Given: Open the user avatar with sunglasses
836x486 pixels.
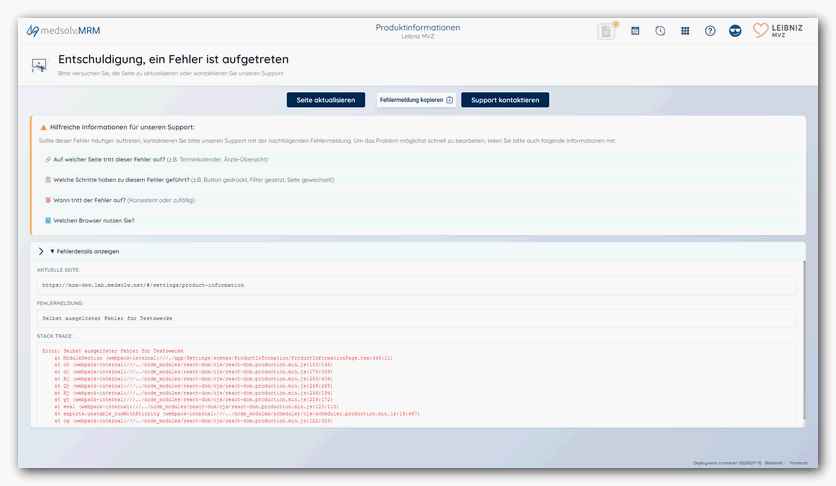Looking at the screenshot, I should (735, 31).
